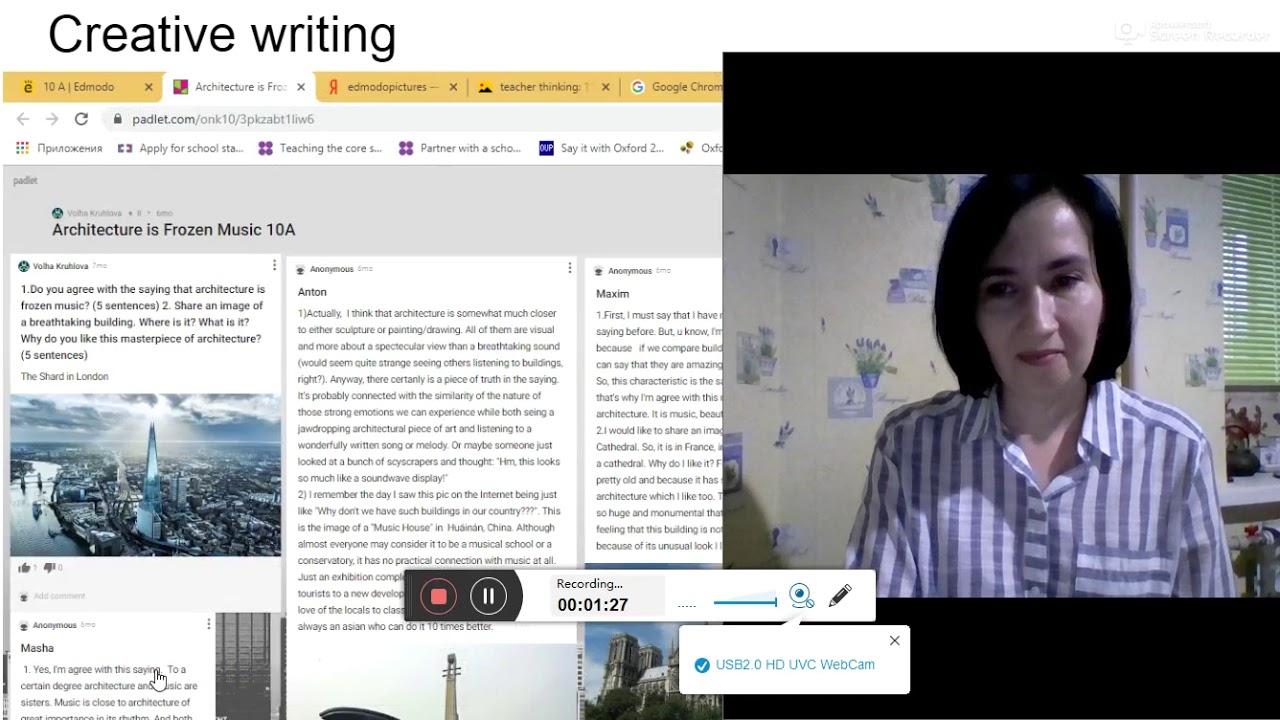The height and width of the screenshot is (720, 1280).
Task: Close the webcam selection popup
Action: 894,641
